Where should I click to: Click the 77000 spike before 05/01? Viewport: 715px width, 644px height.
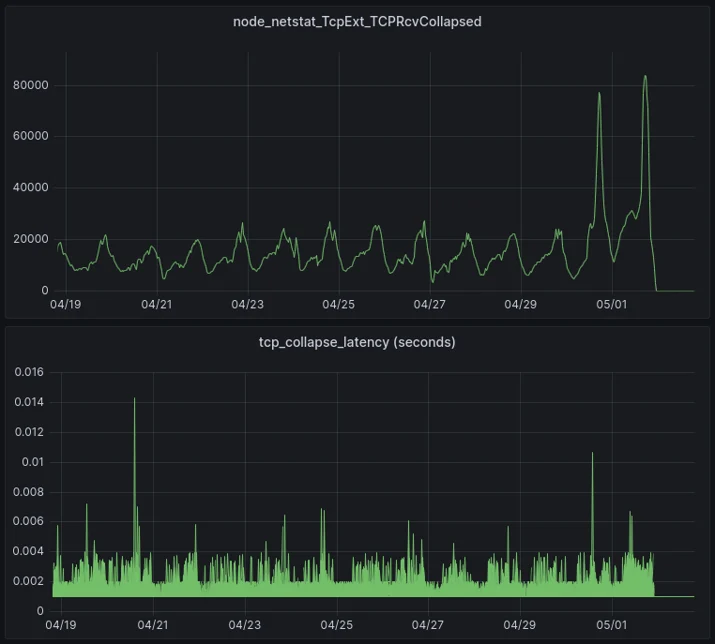point(599,94)
